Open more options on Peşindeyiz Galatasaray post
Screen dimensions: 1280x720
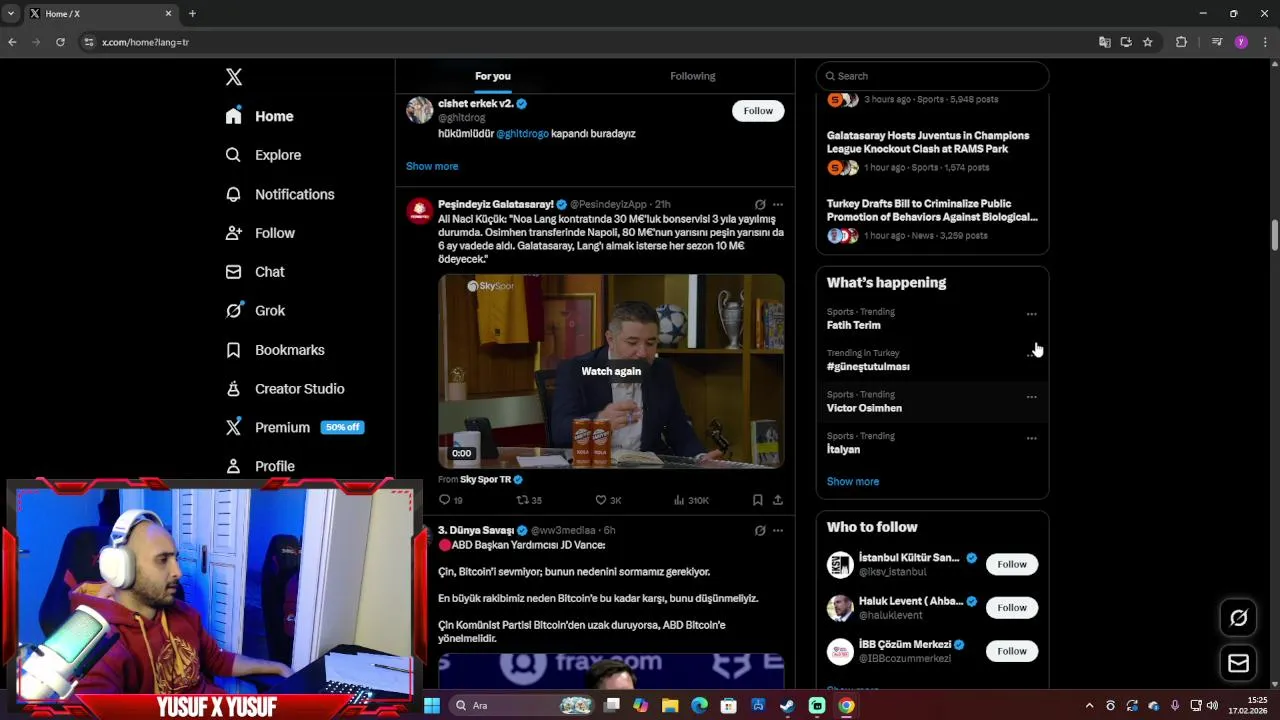[778, 204]
